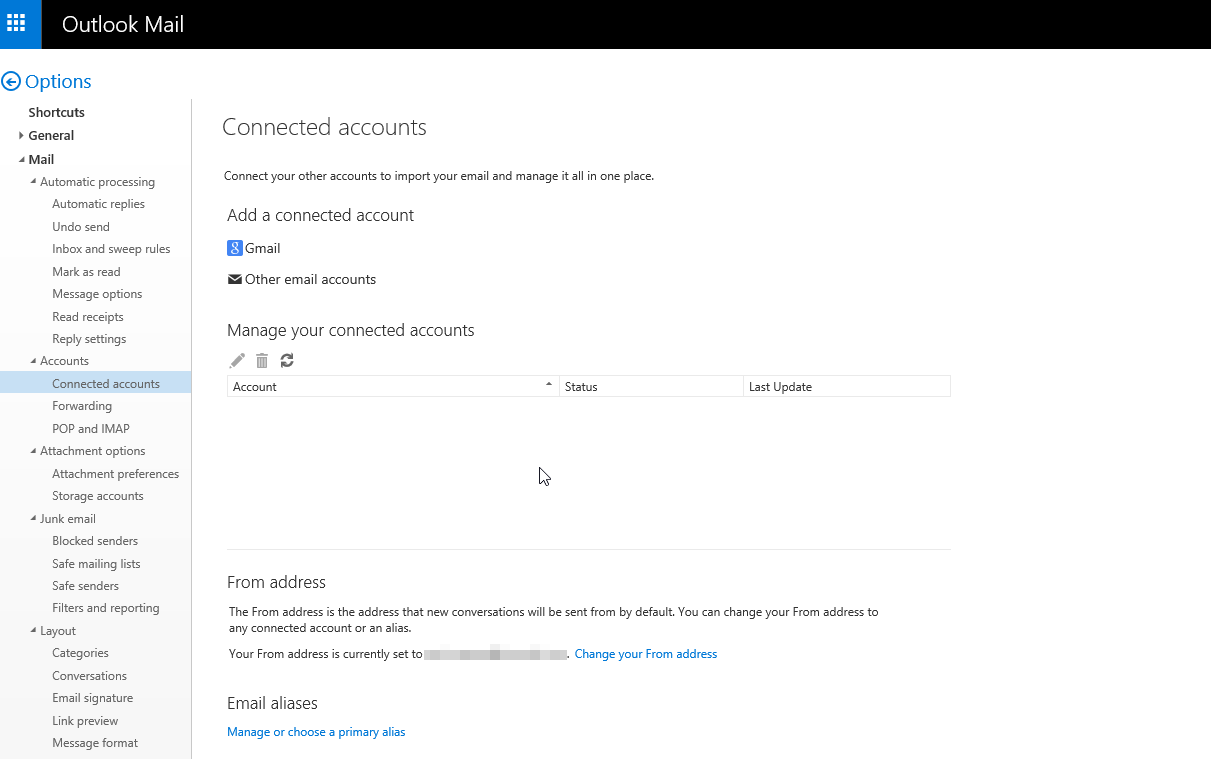Click the Gmail link to add account
Screen dimensions: 1211x759
[262, 248]
